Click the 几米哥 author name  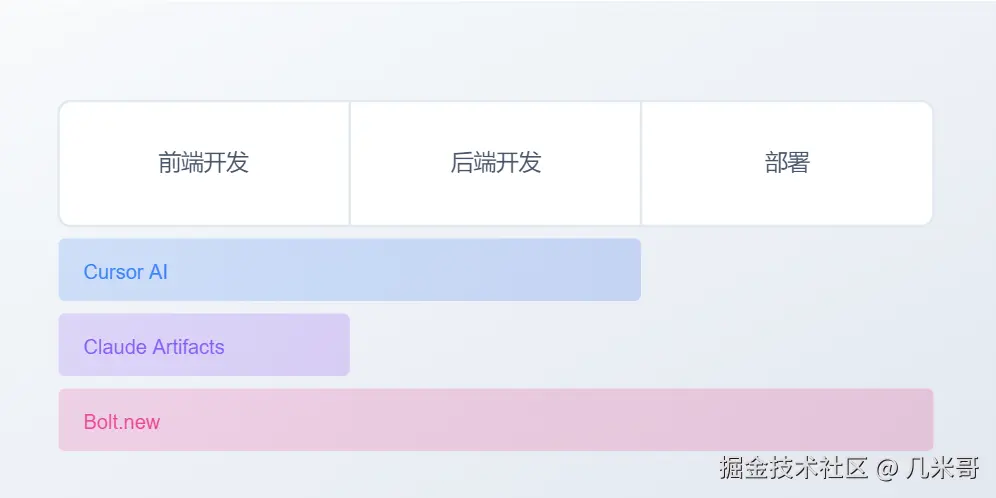(x=943, y=467)
